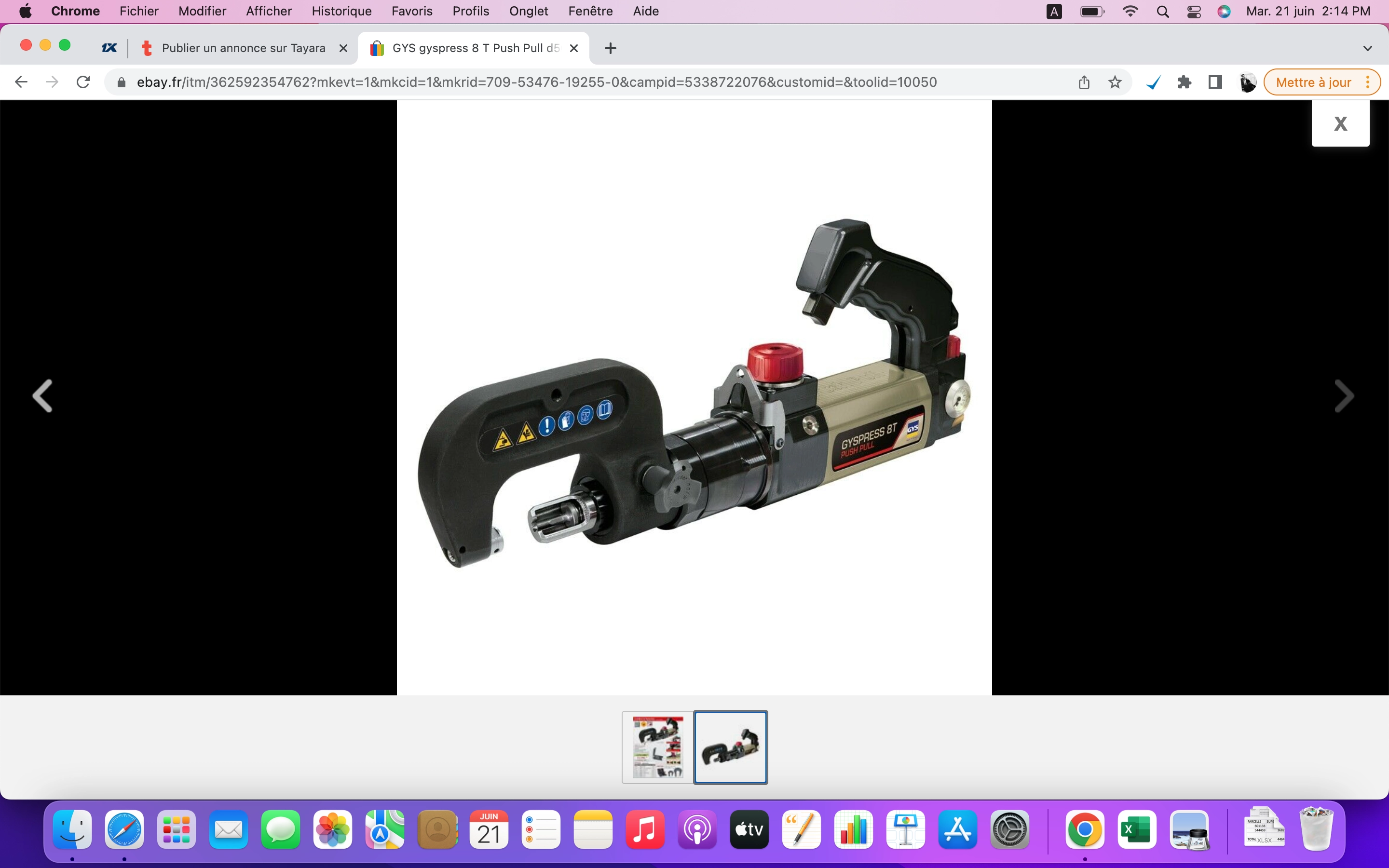The image size is (1389, 868).
Task: Open the Trash in the Dock
Action: (1316, 829)
